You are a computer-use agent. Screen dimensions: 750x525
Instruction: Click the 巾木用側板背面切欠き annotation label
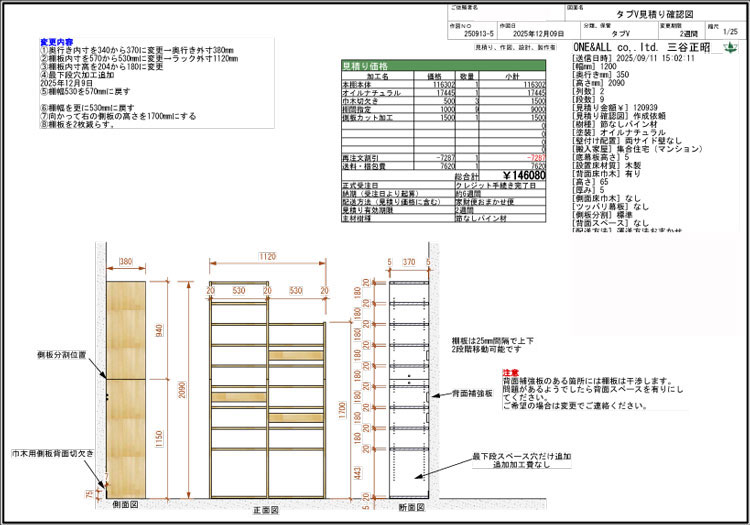click(52, 453)
